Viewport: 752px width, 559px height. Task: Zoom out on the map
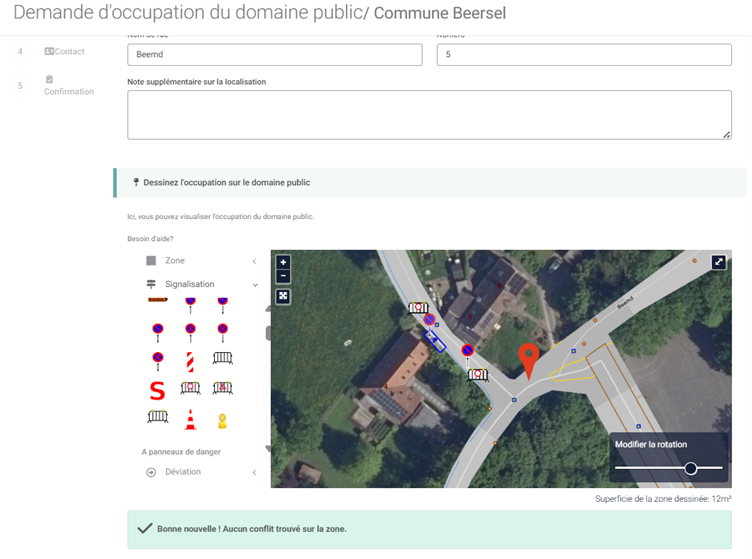pos(283,276)
